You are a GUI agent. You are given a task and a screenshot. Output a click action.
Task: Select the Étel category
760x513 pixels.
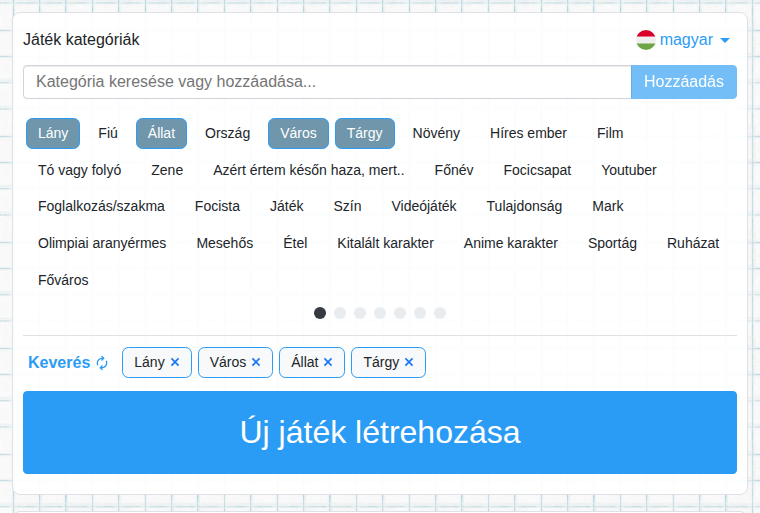(295, 243)
